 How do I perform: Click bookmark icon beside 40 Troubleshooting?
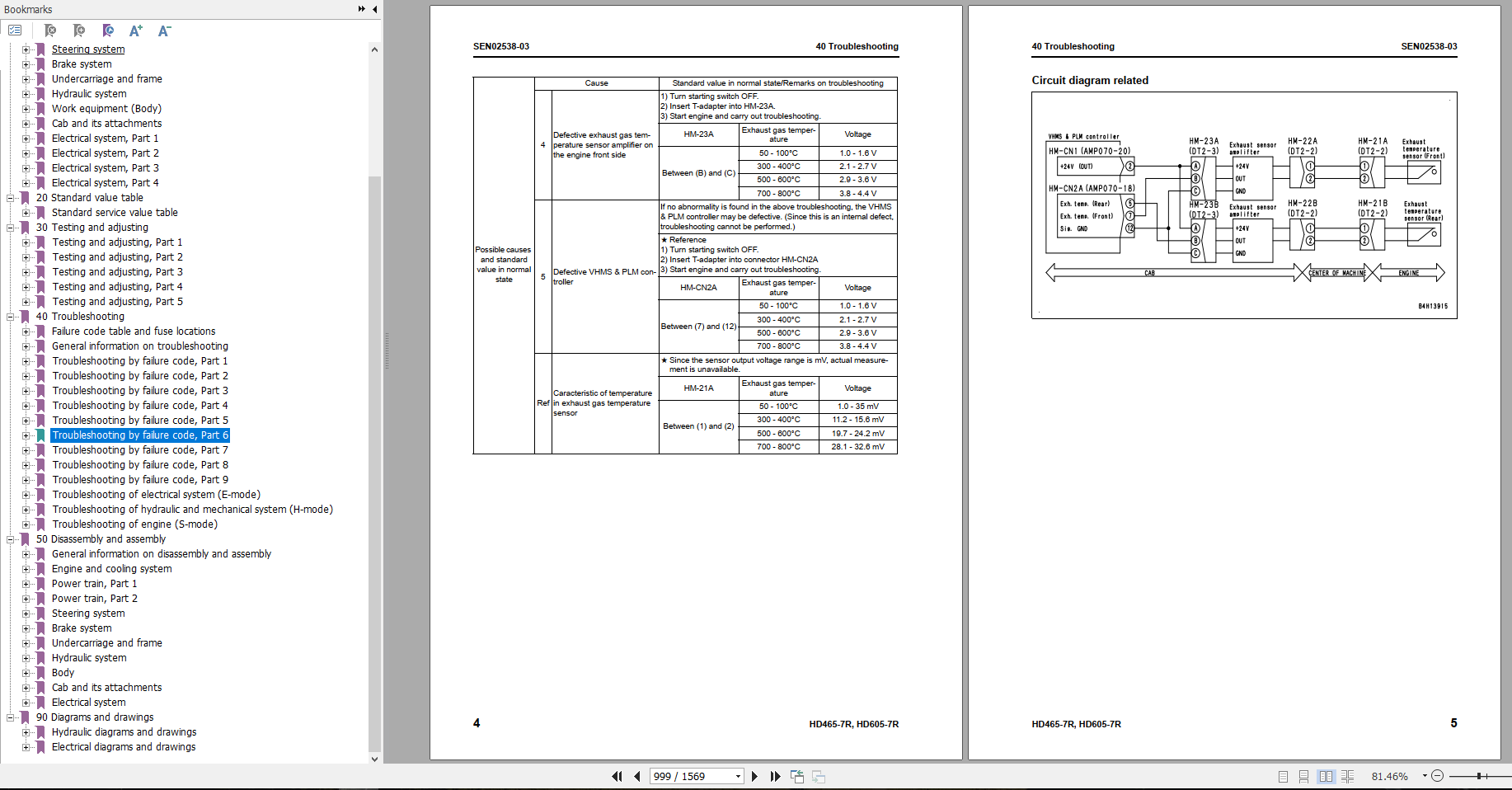(x=25, y=317)
